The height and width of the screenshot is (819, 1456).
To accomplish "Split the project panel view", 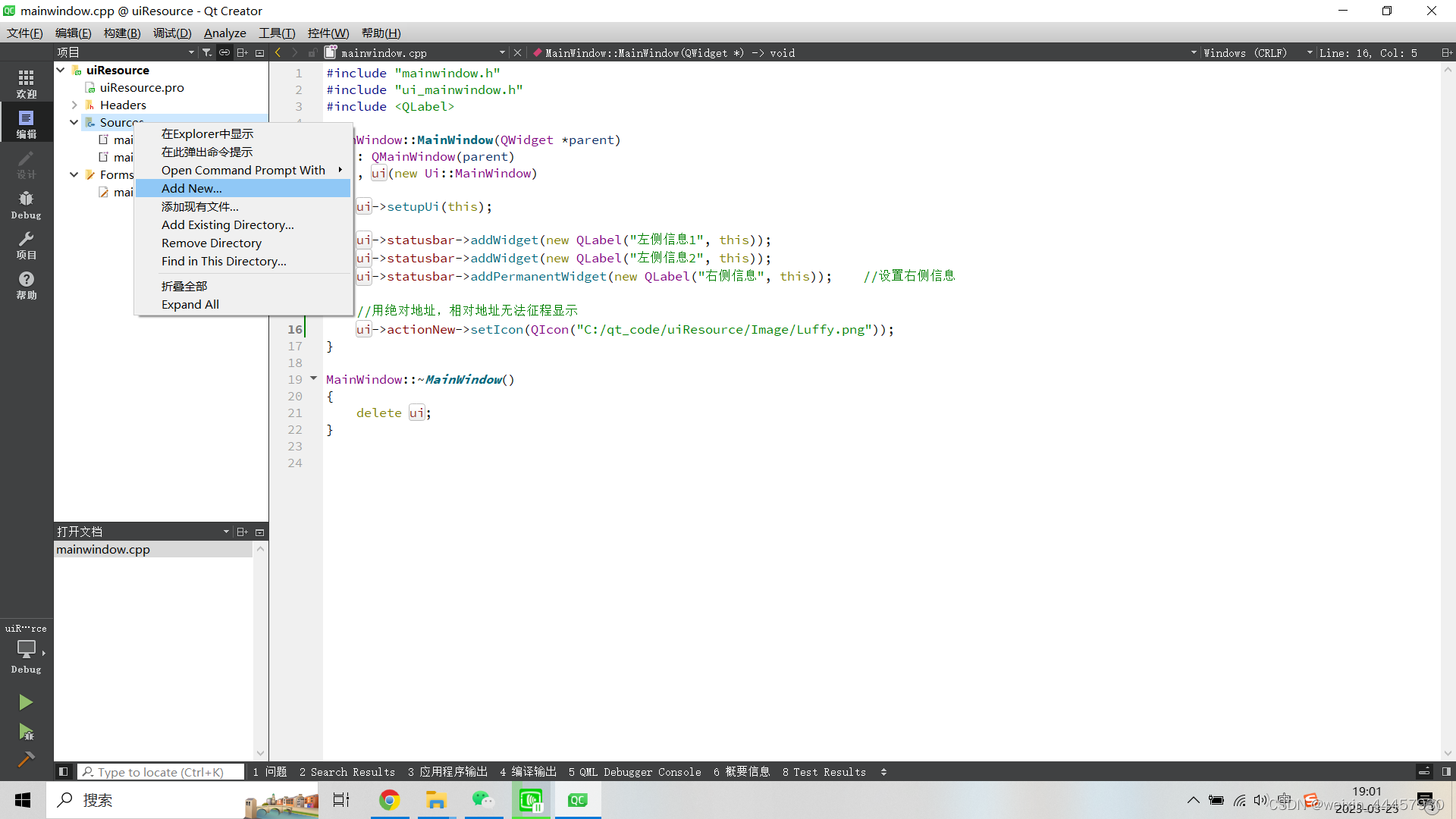I will pyautogui.click(x=242, y=52).
